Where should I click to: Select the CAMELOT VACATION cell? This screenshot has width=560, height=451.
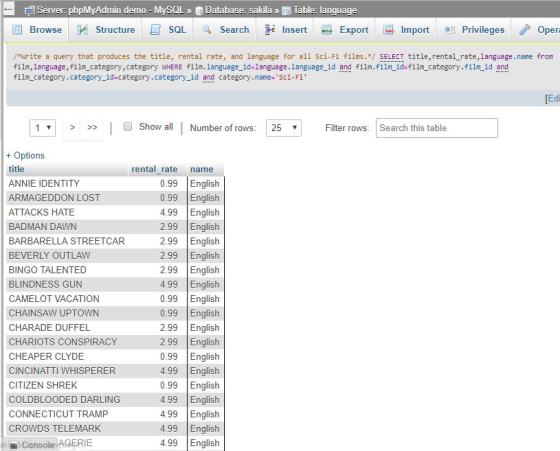pyautogui.click(x=67, y=299)
